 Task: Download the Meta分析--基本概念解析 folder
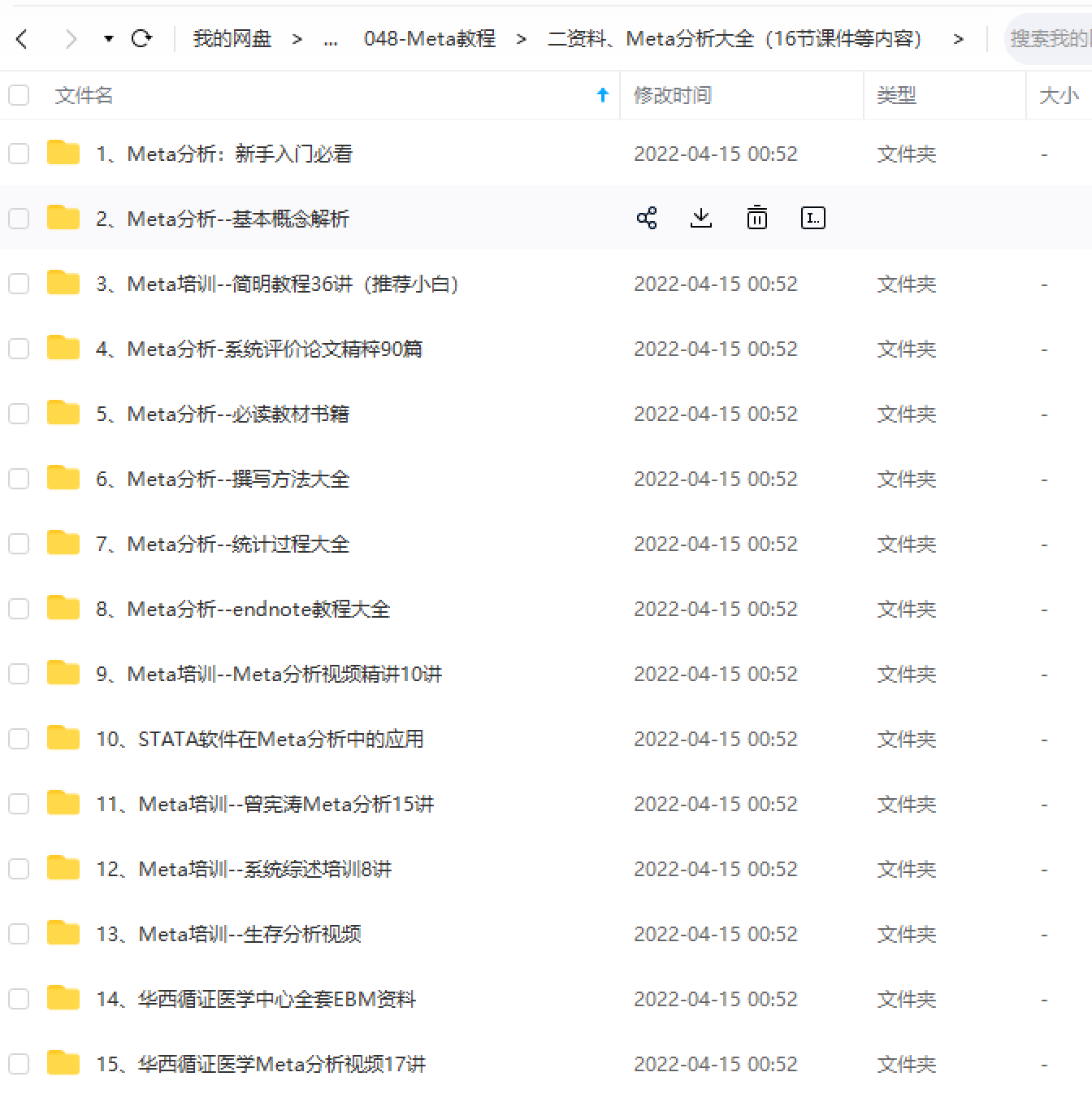(x=701, y=218)
